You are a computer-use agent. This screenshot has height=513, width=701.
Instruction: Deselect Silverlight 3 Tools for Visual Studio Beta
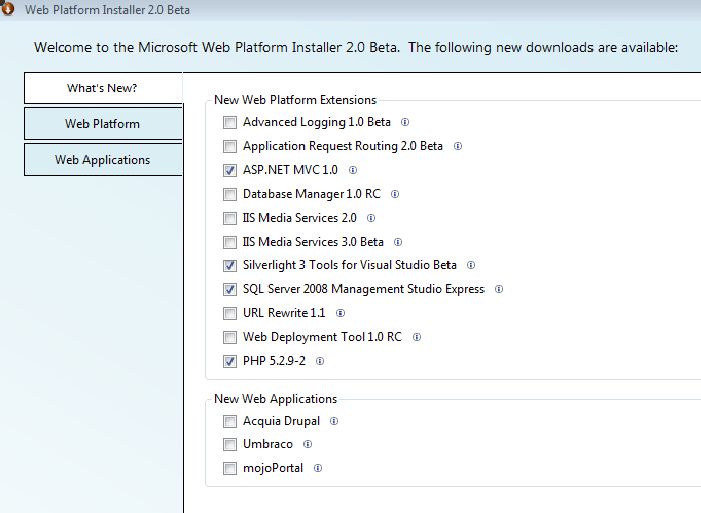coord(230,266)
